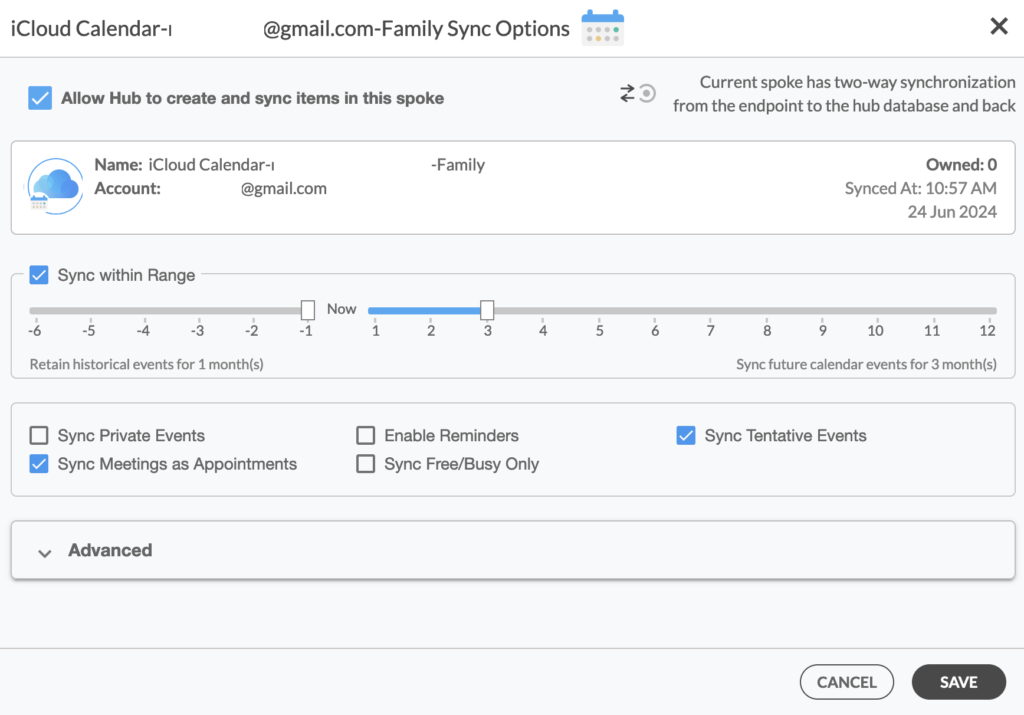Disable Sync Meetings as Appointments
Screen dimensions: 1024x715
pos(39,464)
